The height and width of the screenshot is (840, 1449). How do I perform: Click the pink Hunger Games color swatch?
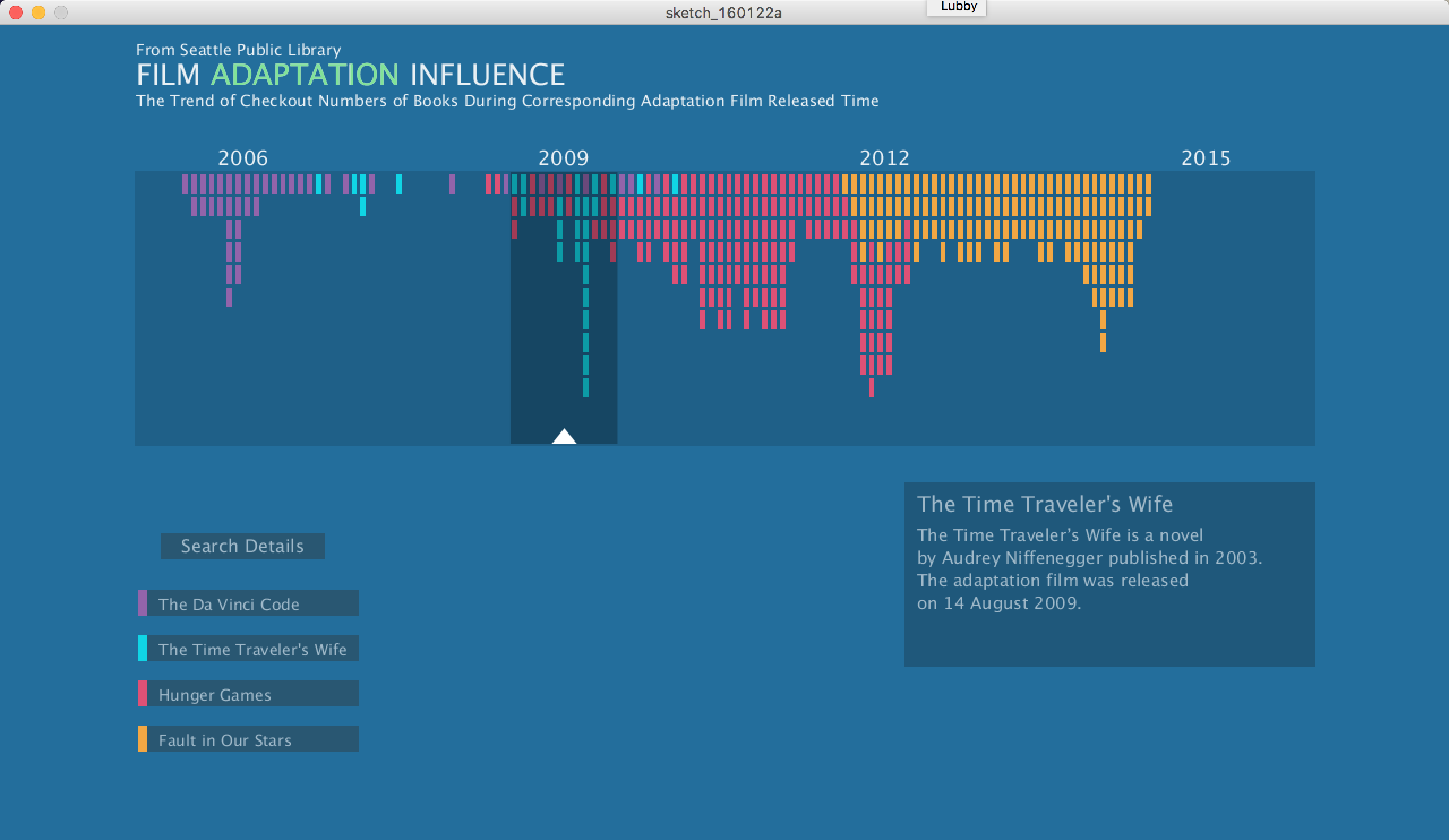(142, 694)
